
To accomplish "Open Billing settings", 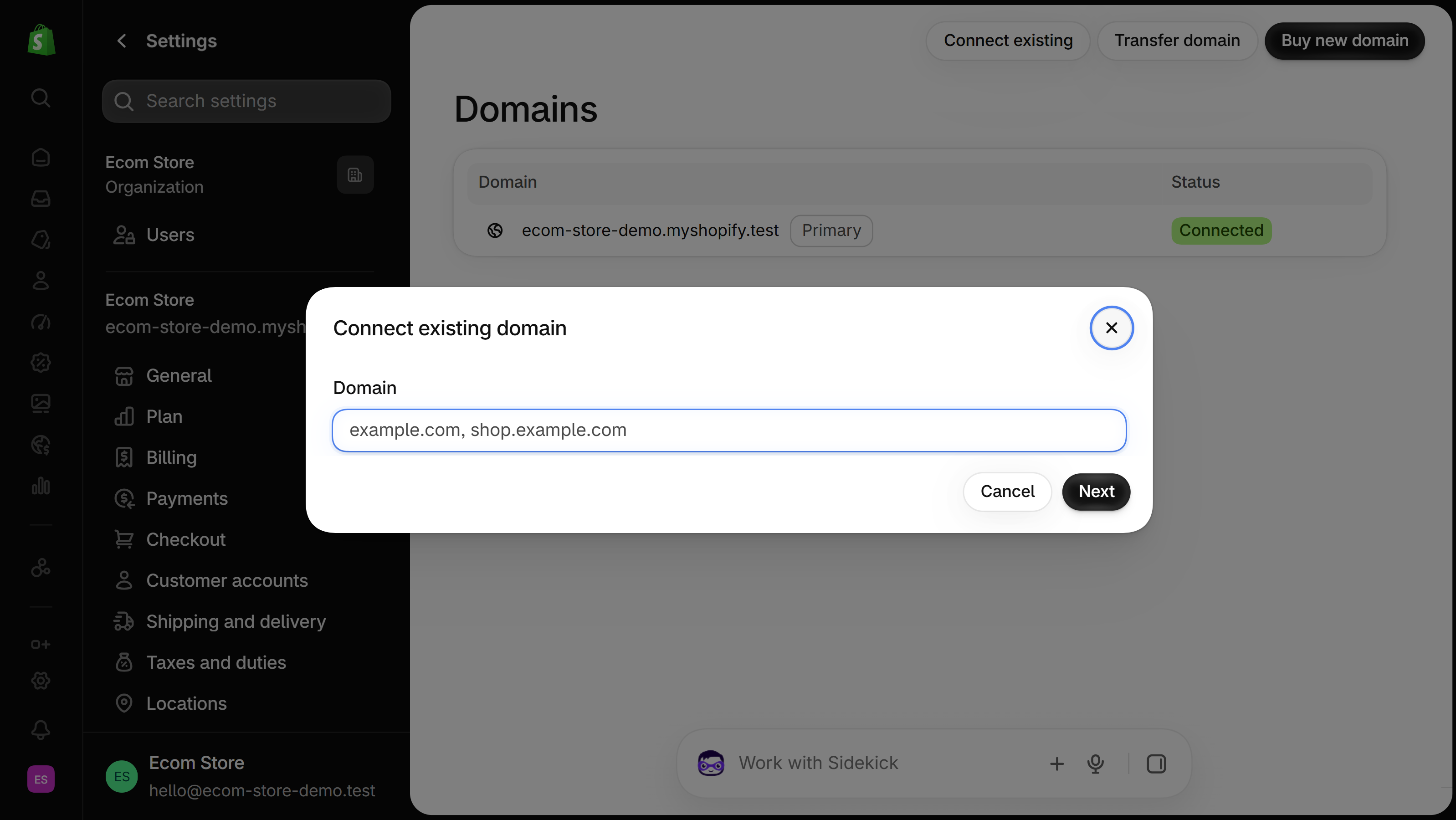I will (206, 458).
